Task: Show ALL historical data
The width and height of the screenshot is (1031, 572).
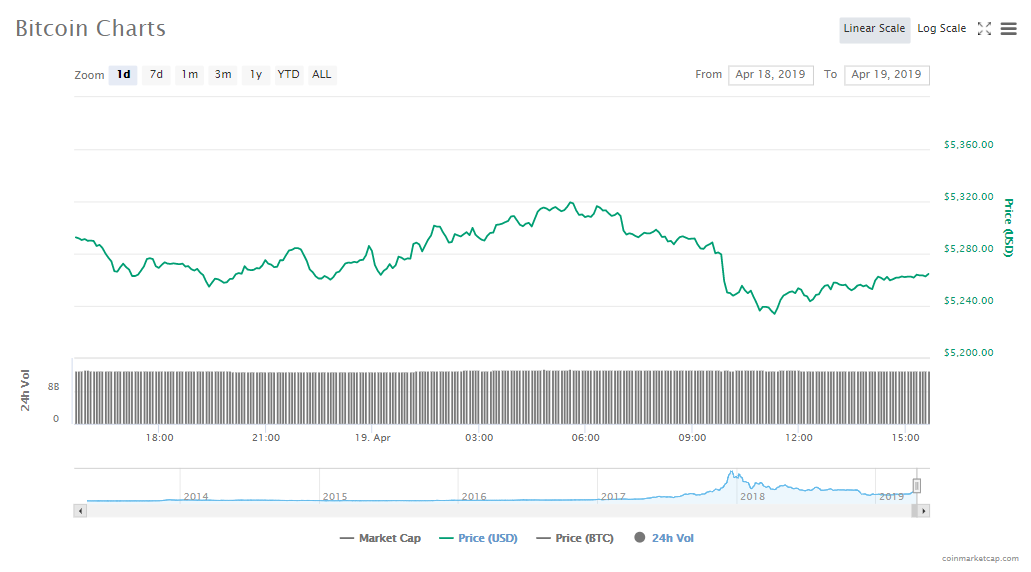Action: [321, 74]
